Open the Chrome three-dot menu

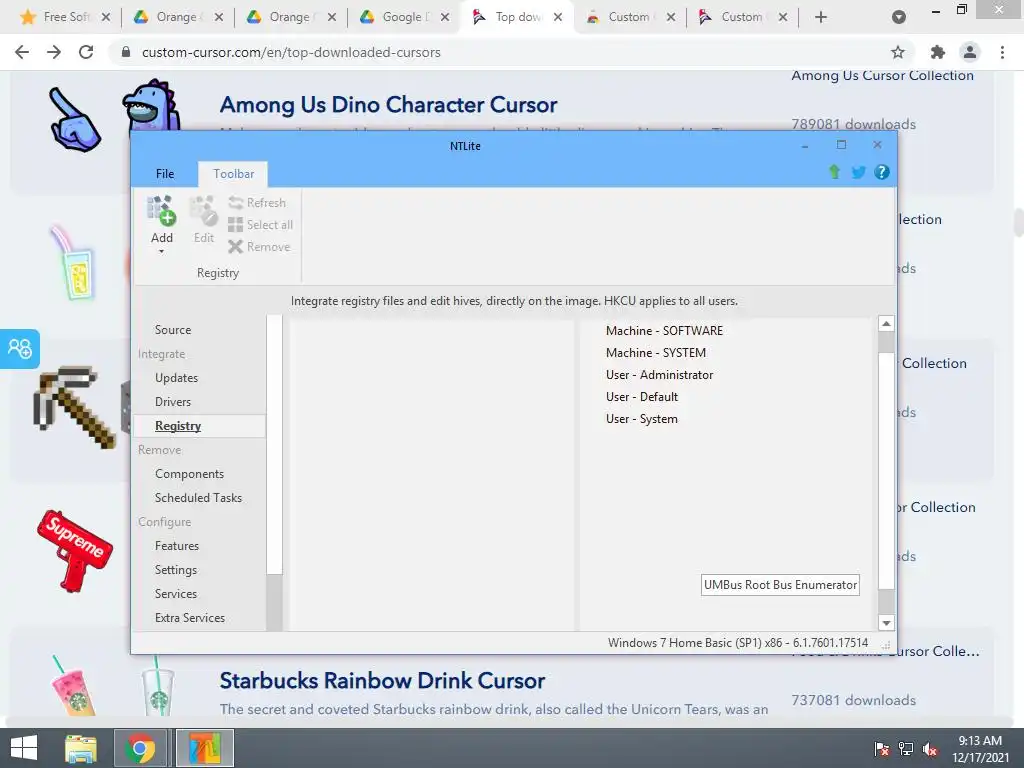1002,52
